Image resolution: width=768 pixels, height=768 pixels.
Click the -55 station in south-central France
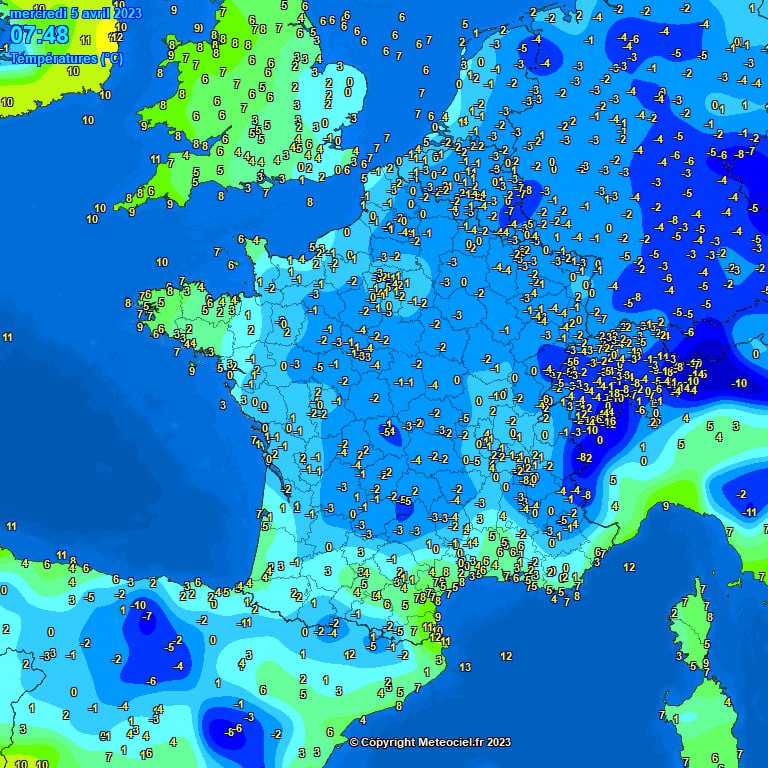[404, 499]
